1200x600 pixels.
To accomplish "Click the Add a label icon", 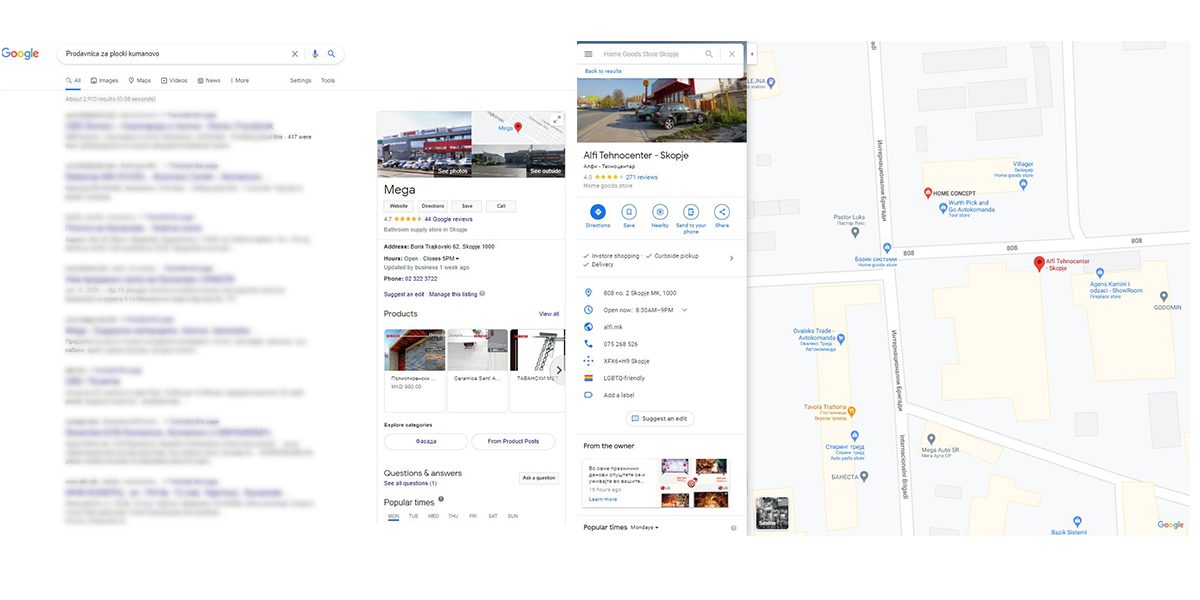I will pos(589,394).
